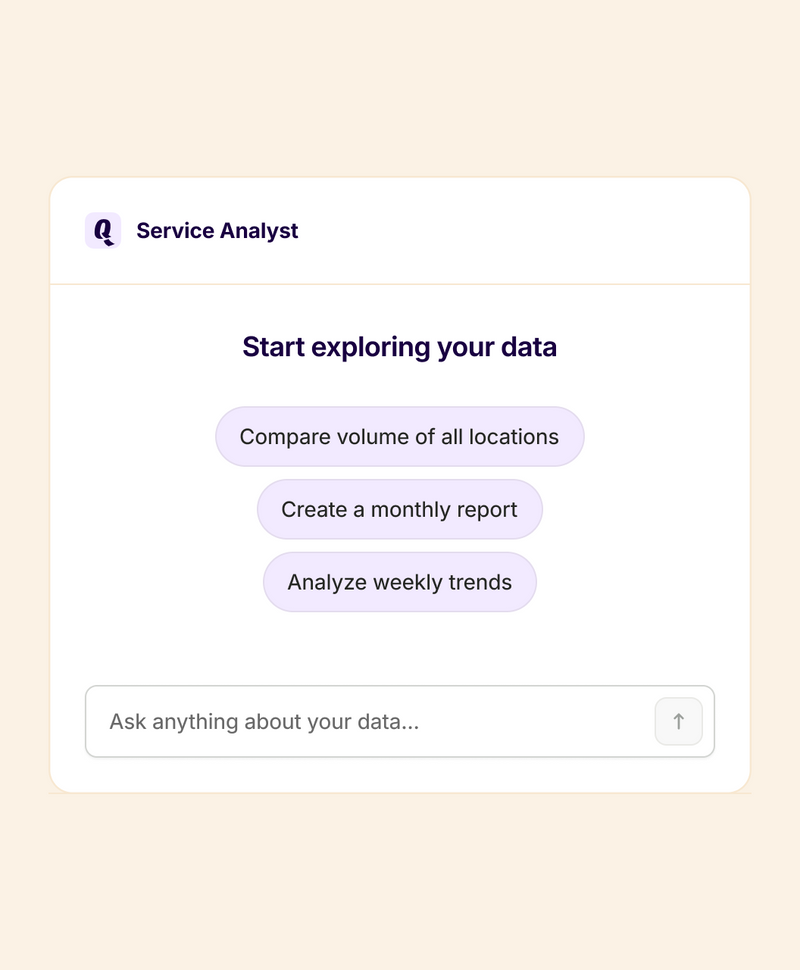Choose the 'Create a monthly report' chip

pyautogui.click(x=400, y=510)
